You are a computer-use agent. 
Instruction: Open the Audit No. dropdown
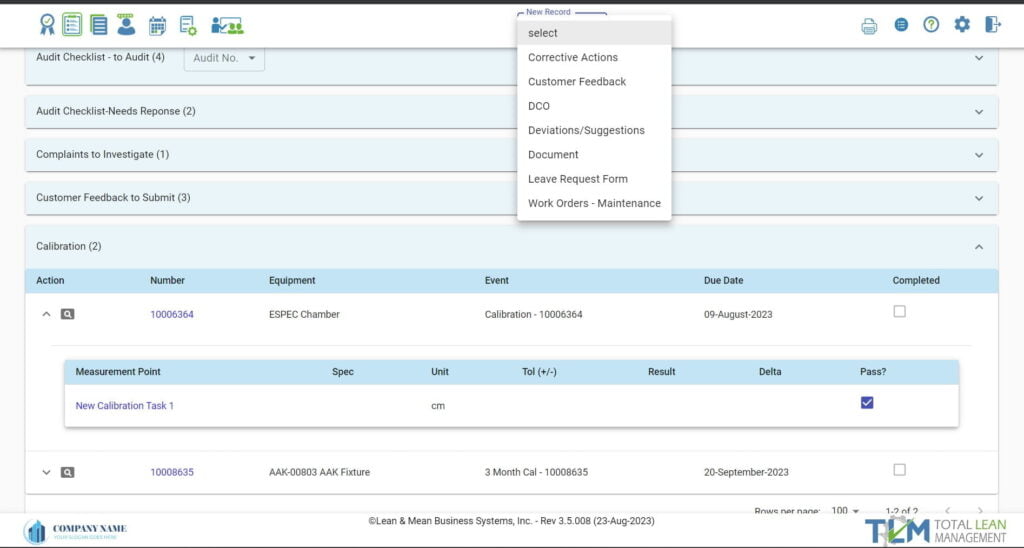pyautogui.click(x=224, y=58)
